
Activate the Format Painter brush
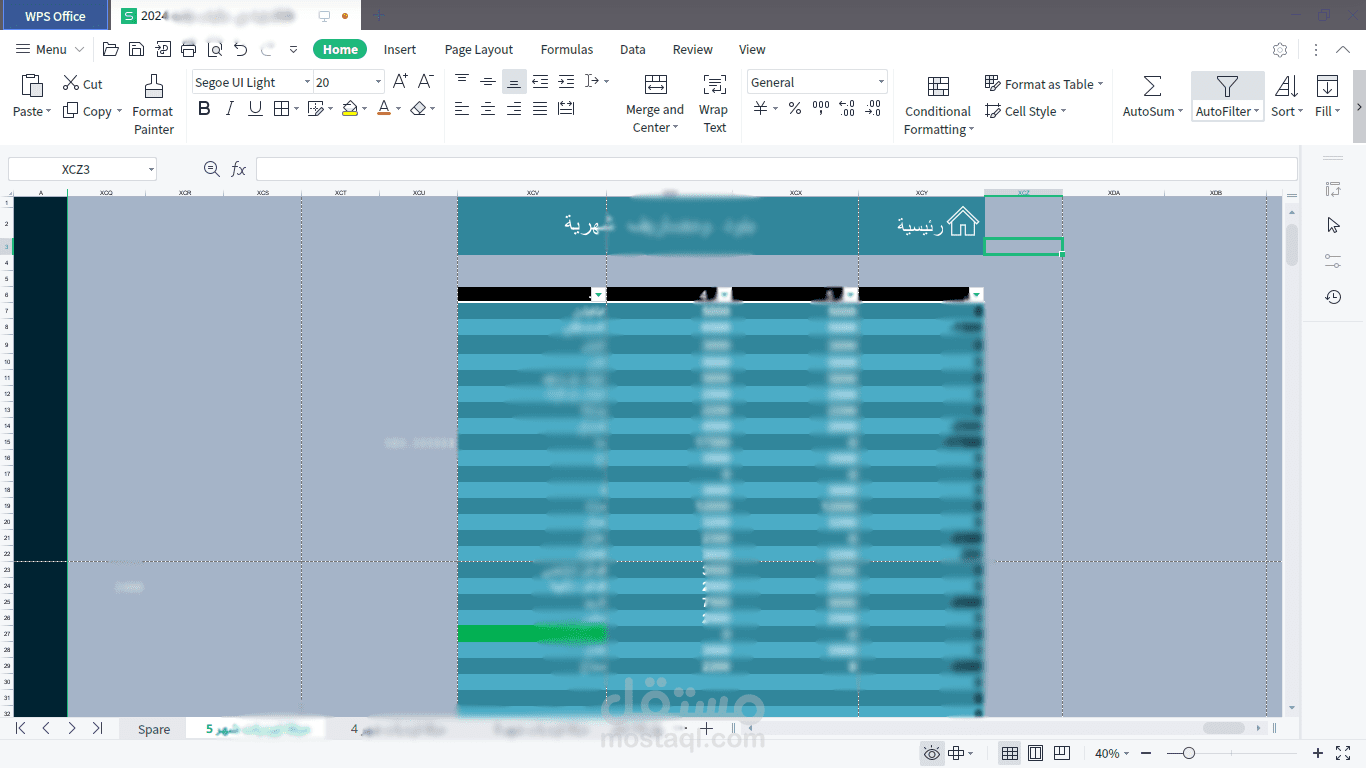(x=153, y=104)
